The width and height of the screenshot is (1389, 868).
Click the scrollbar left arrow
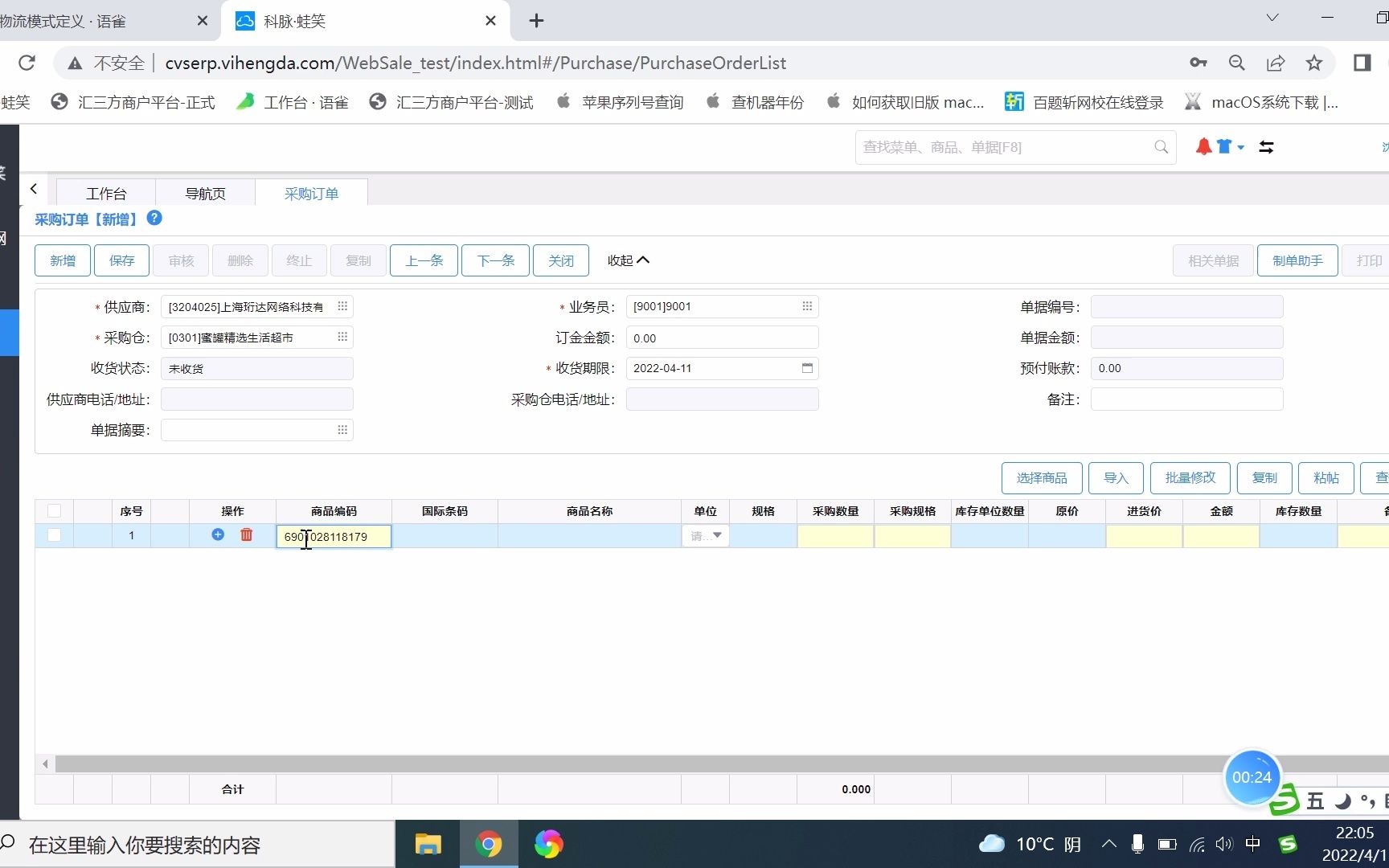pos(45,764)
